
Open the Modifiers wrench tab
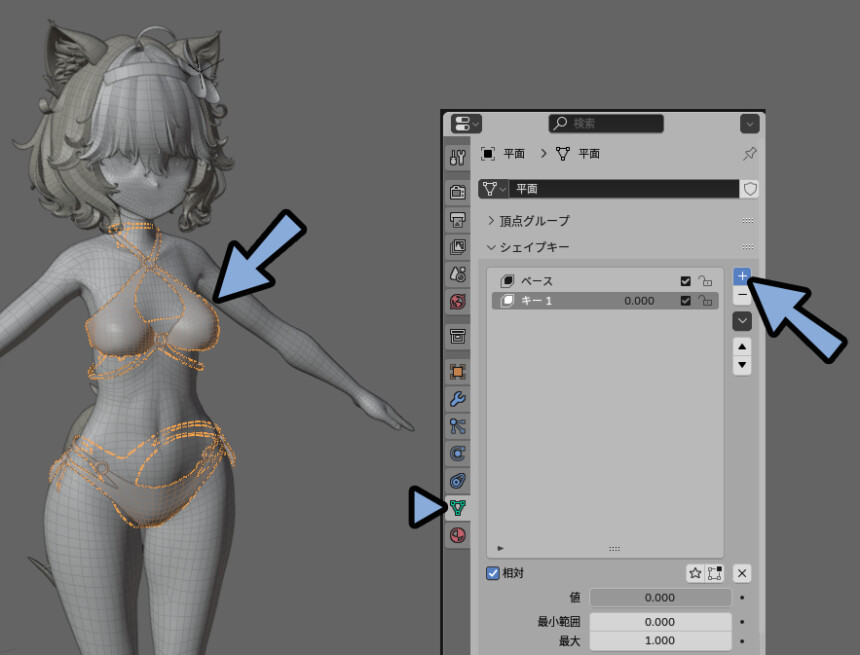[457, 399]
